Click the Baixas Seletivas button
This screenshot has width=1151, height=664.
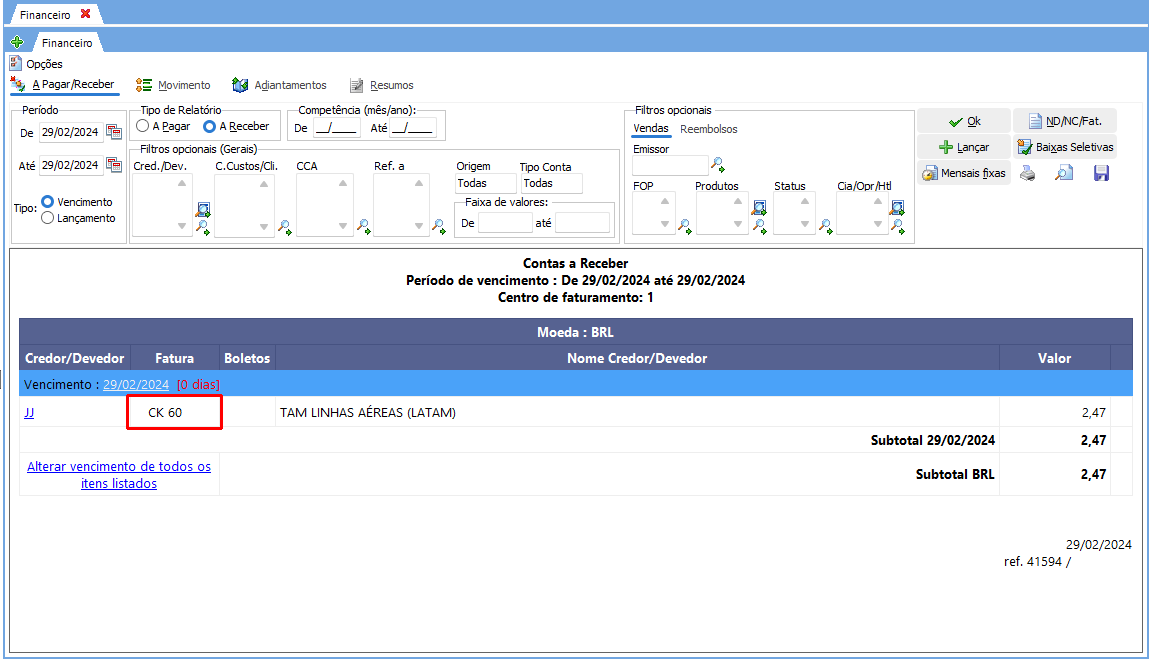pos(1065,147)
